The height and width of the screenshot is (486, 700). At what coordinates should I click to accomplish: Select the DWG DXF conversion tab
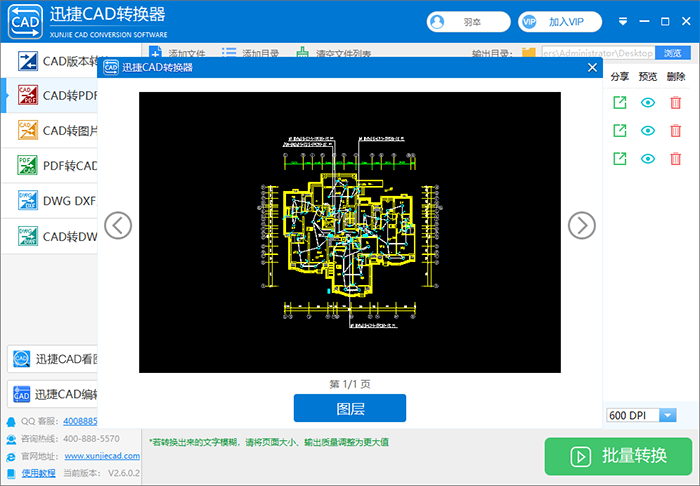[50, 201]
